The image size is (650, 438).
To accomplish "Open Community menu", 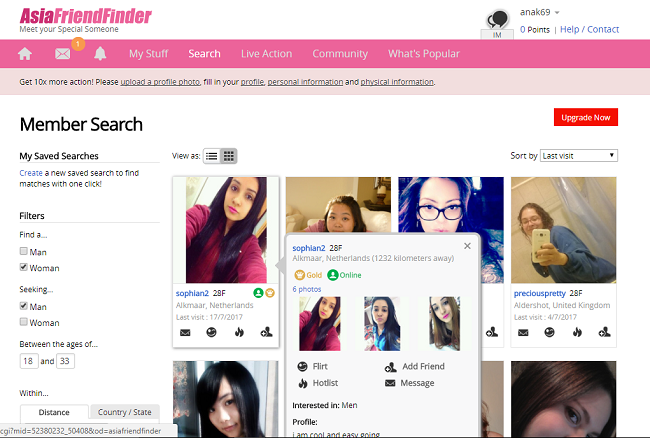I will pyautogui.click(x=340, y=54).
